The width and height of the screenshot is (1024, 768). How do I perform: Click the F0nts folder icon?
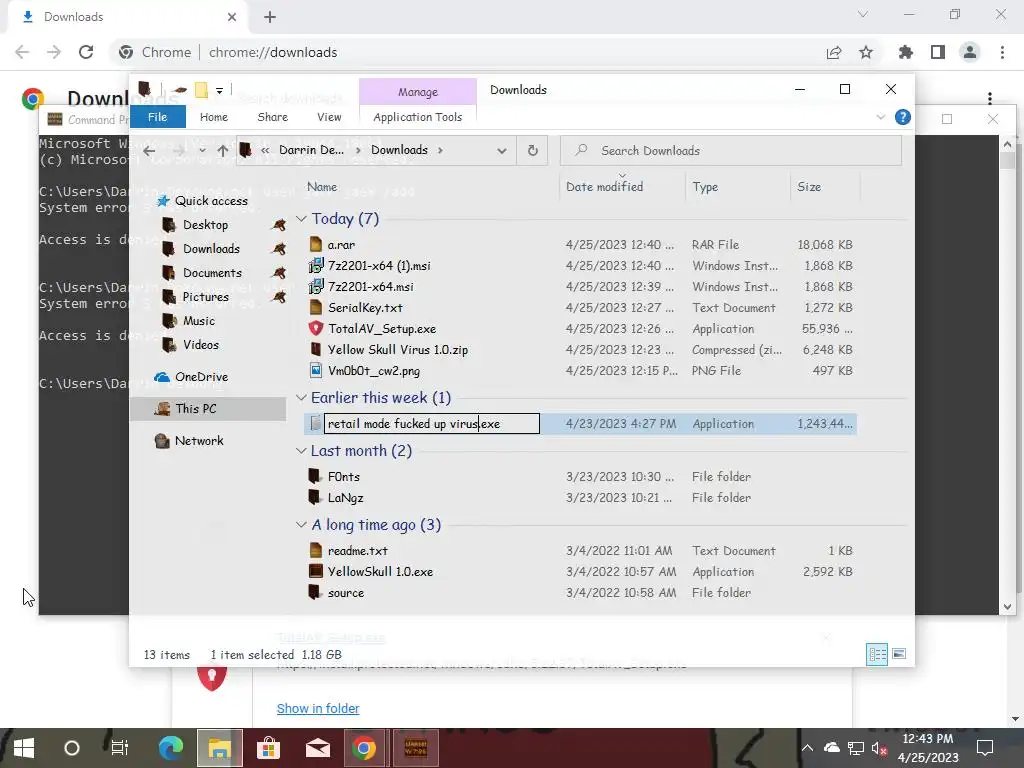click(x=315, y=476)
